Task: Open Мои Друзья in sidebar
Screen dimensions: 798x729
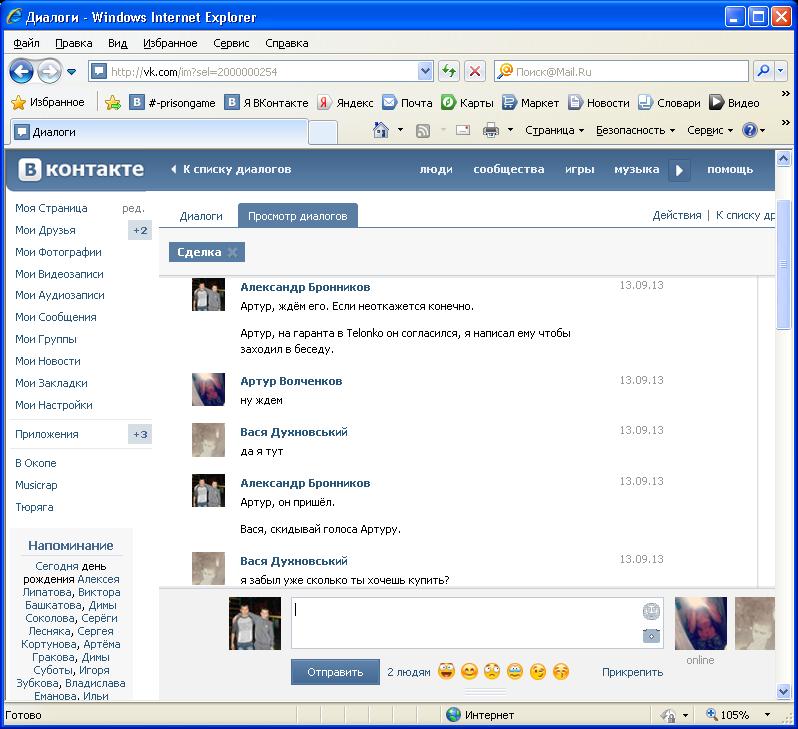Action: coord(45,230)
